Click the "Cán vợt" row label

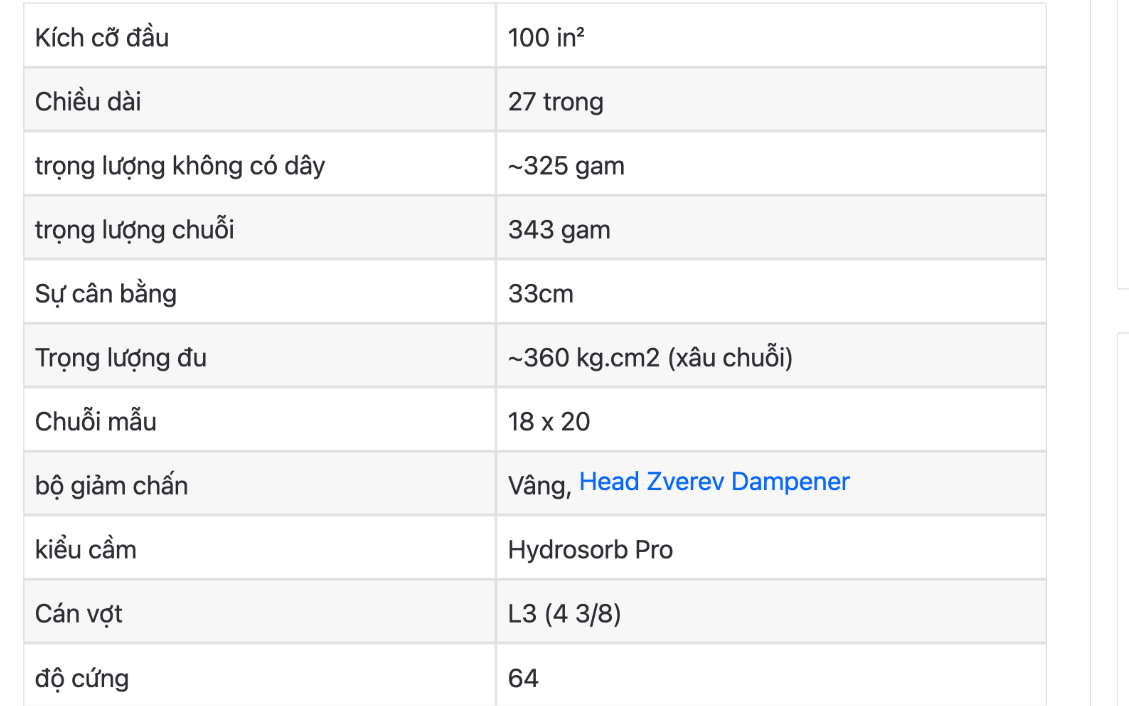tap(79, 614)
